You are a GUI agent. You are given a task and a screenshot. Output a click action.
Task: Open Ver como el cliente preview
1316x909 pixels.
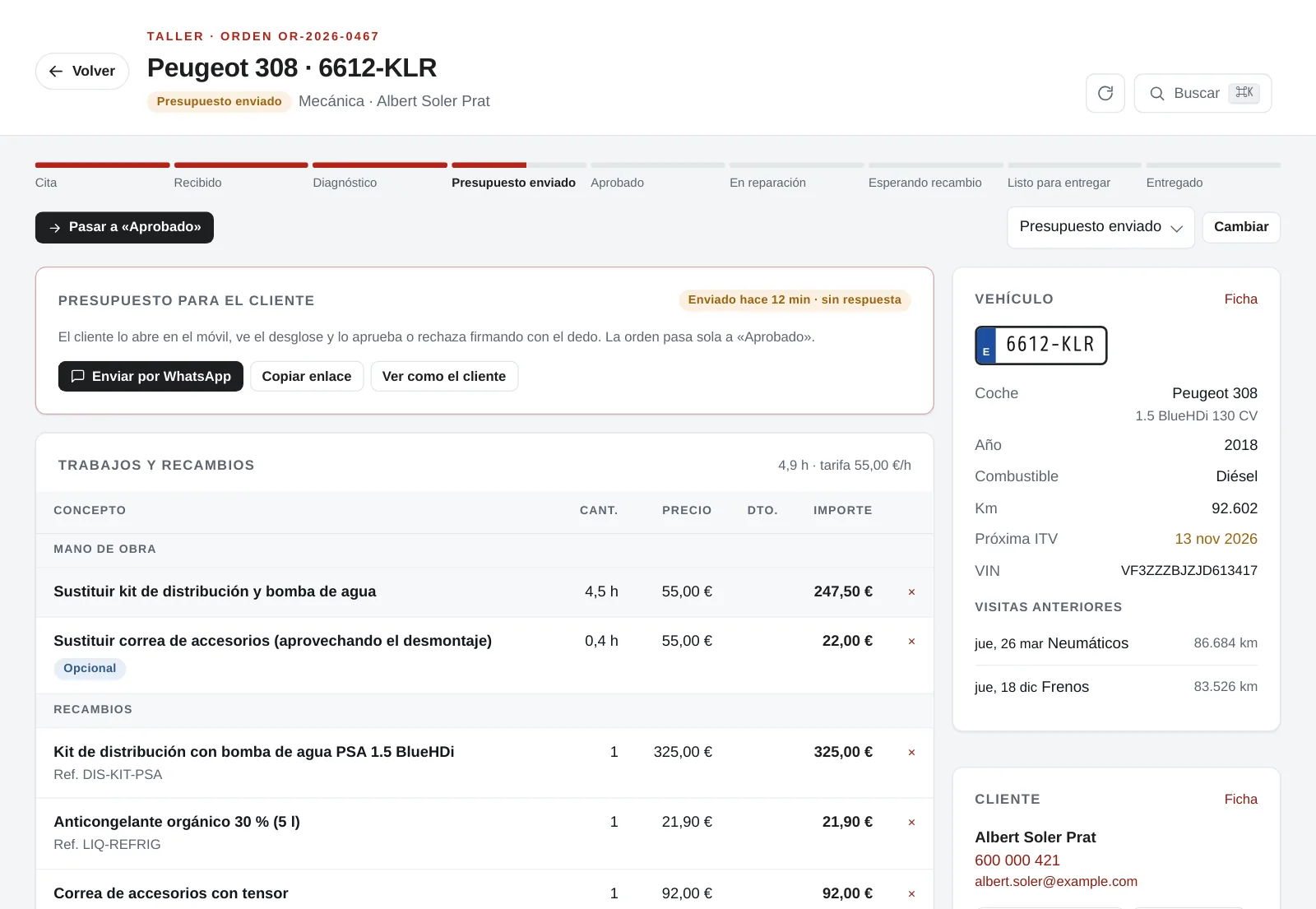444,377
